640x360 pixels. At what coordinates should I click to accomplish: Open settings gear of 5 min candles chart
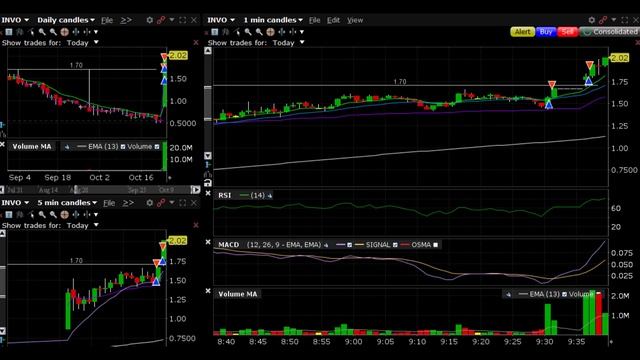tap(150, 202)
